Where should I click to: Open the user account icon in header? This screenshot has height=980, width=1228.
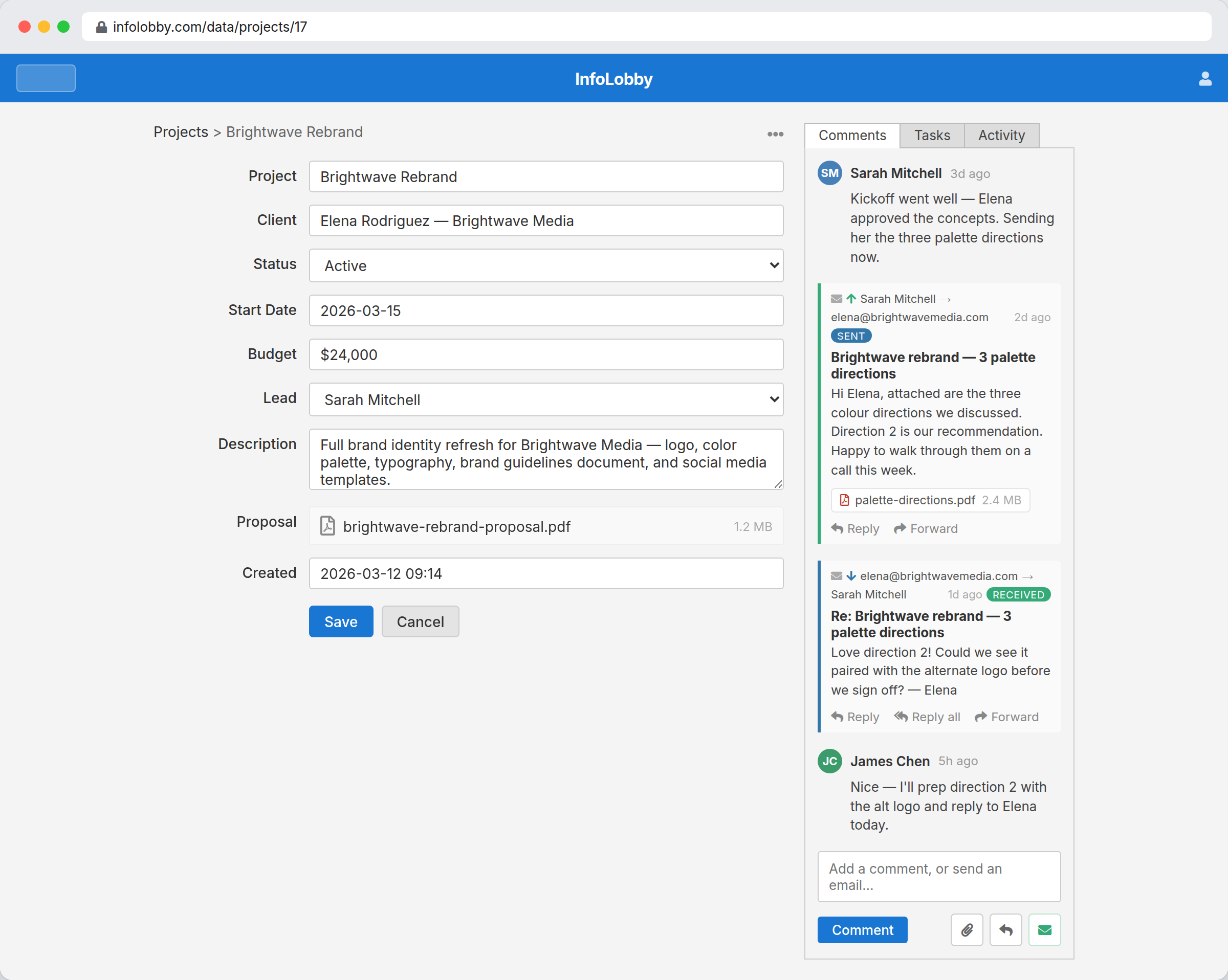click(x=1204, y=79)
